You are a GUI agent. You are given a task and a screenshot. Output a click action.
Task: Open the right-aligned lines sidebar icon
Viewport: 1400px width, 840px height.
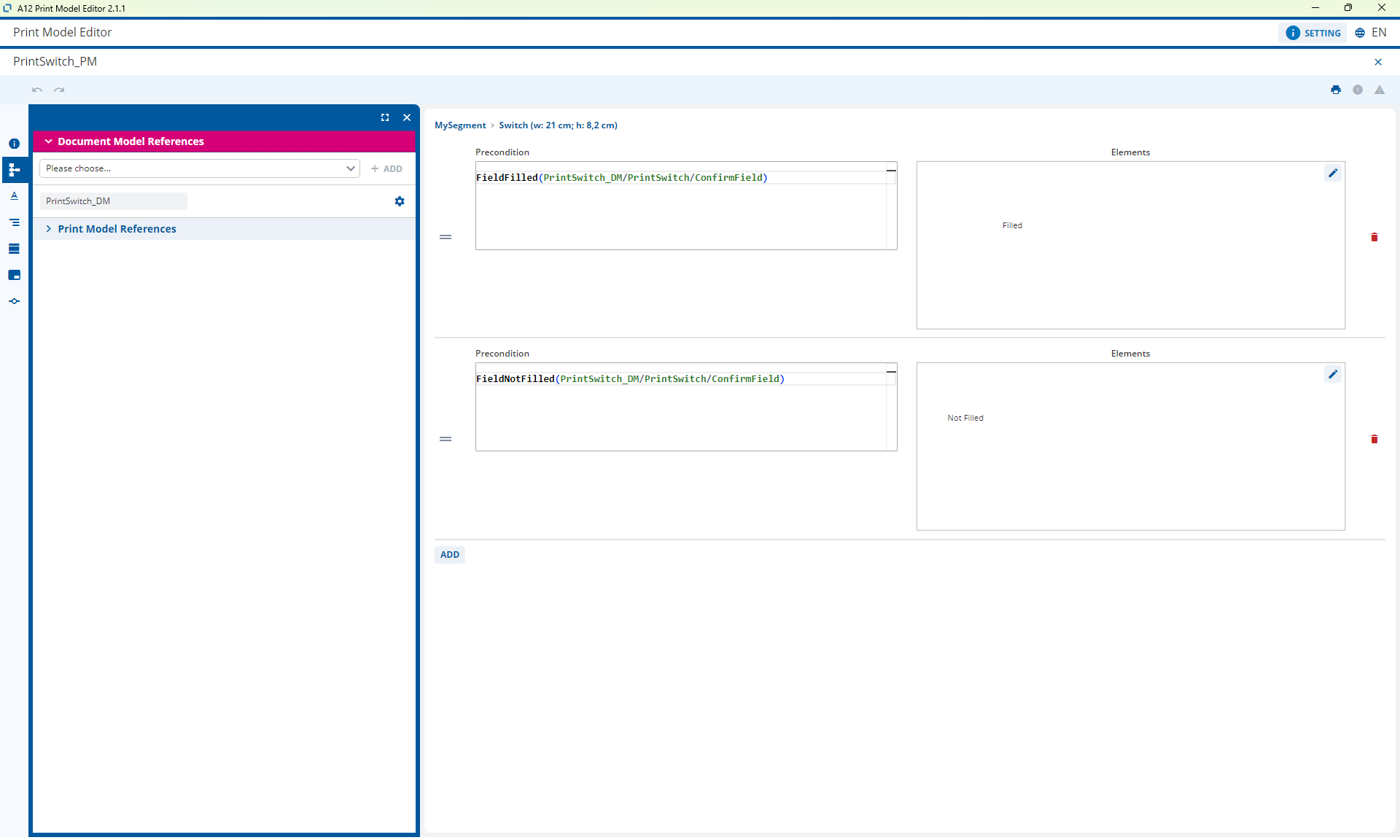pos(14,222)
